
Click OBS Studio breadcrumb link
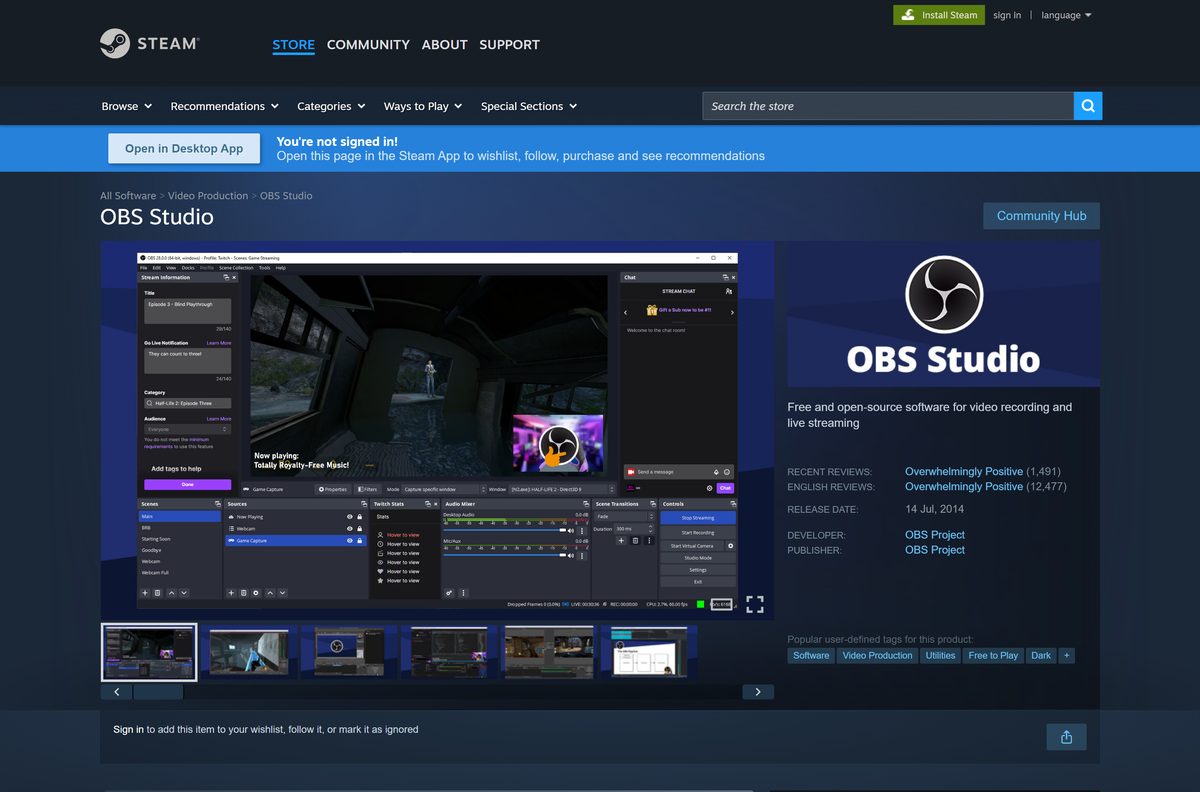click(286, 196)
